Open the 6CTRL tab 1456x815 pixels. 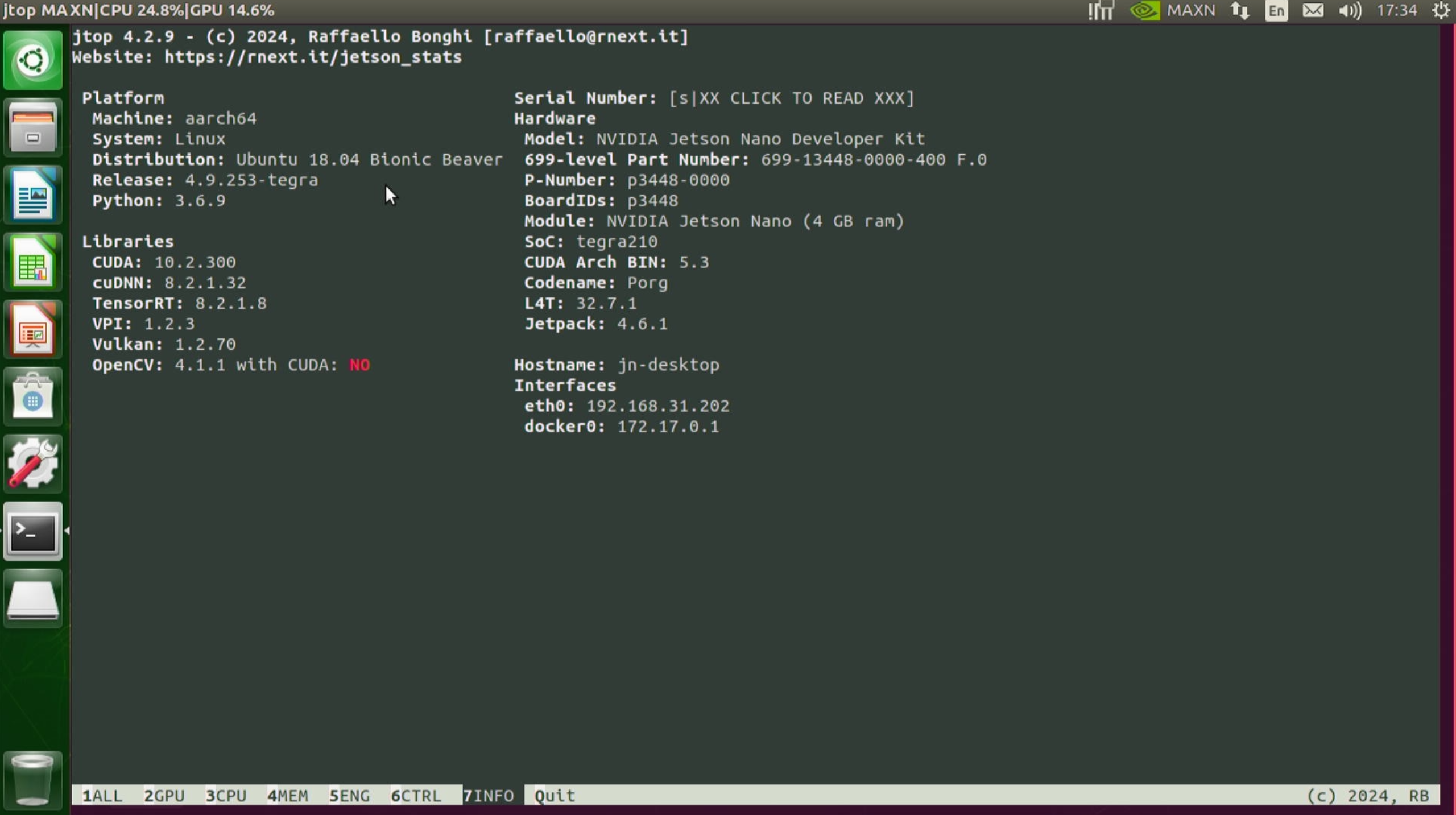(416, 795)
